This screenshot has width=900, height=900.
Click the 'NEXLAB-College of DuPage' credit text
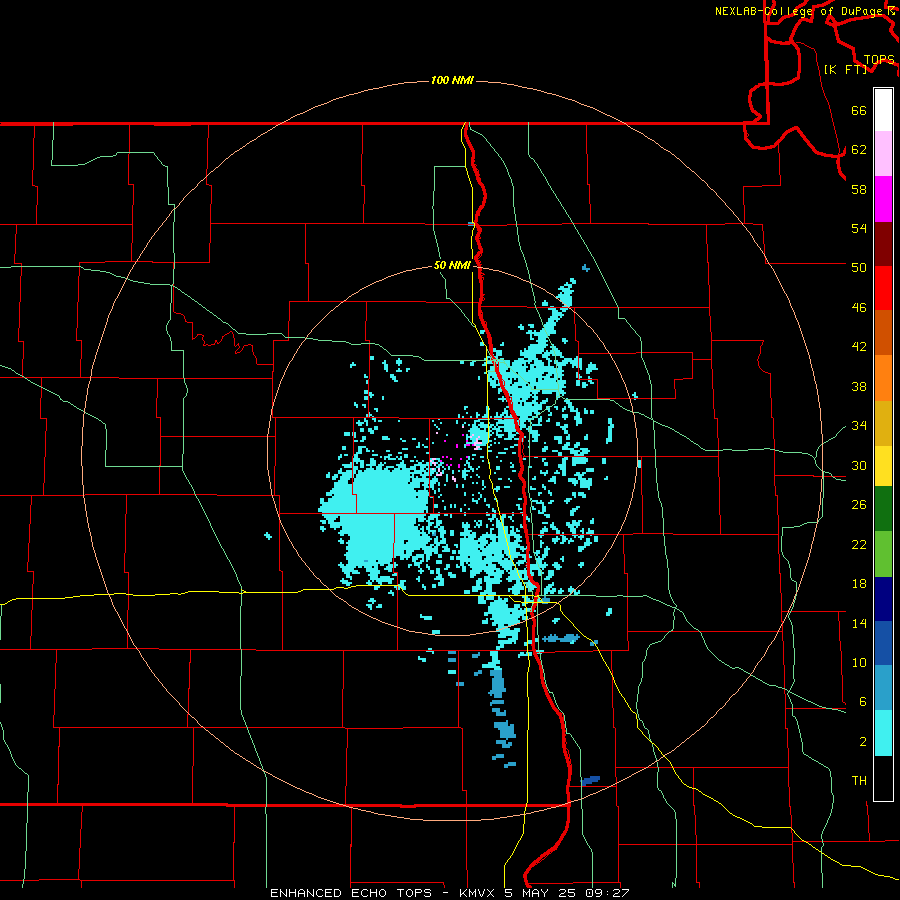click(798, 11)
